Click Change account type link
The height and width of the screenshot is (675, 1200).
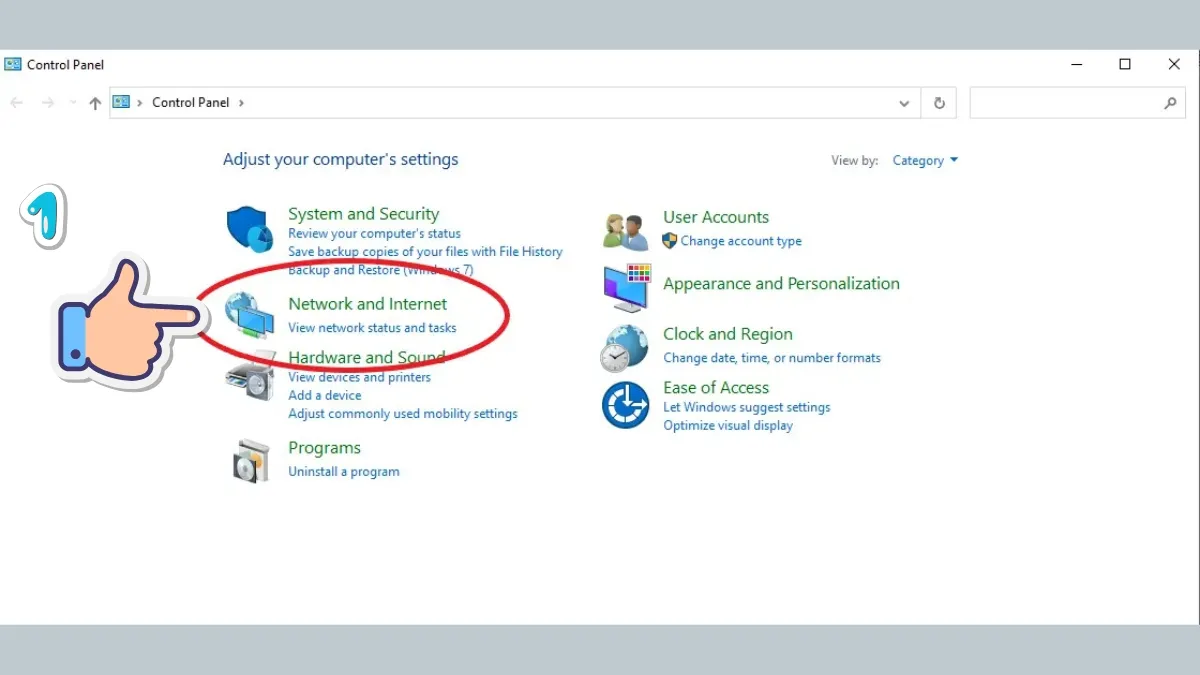click(x=740, y=241)
